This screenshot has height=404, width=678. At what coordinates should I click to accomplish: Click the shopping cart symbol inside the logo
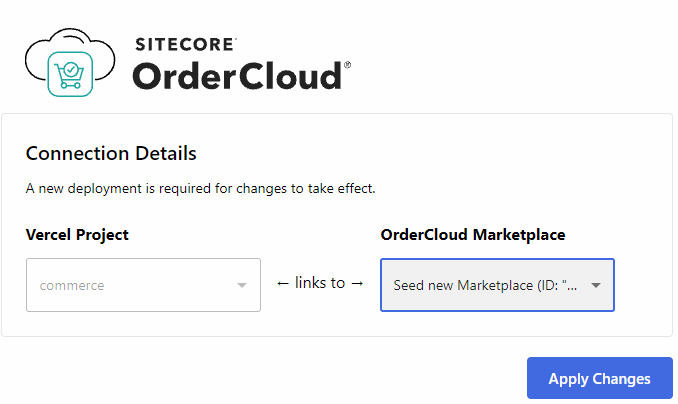tap(70, 74)
